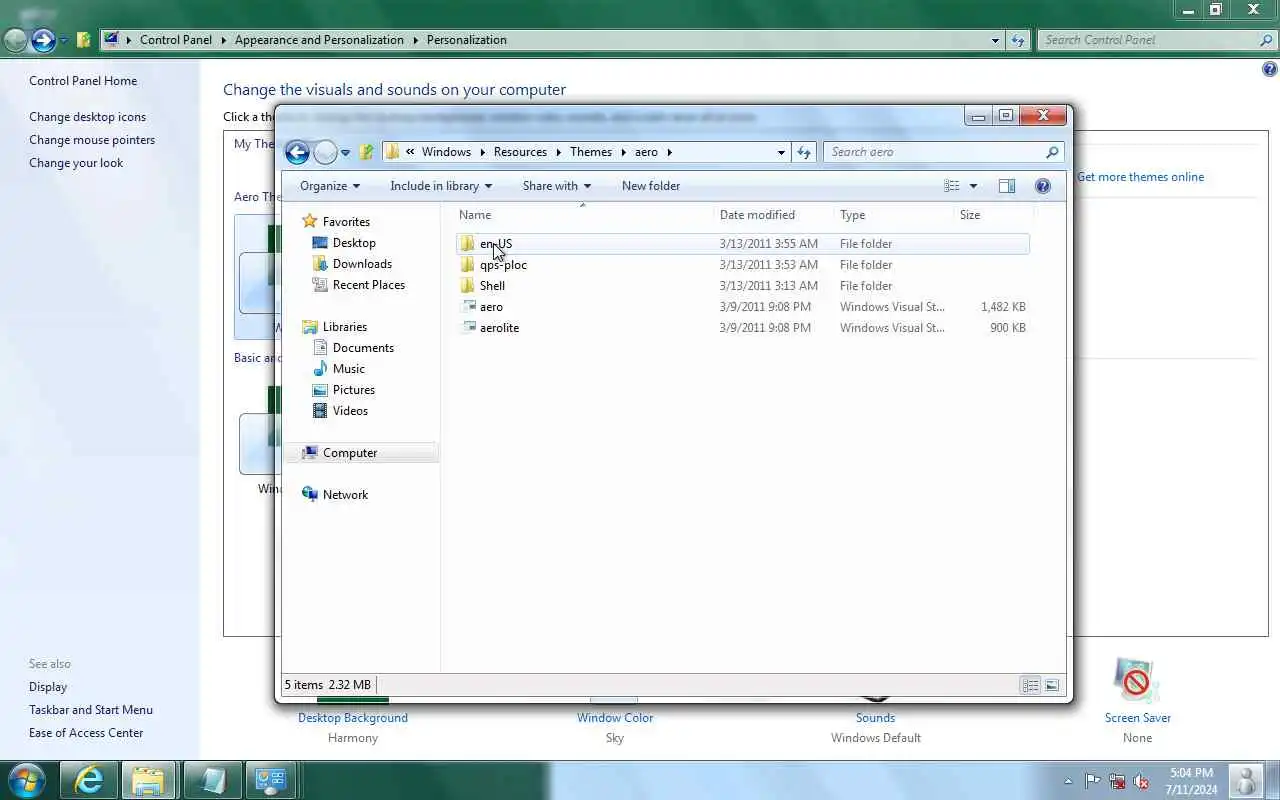Select the aerolite visual style file
The height and width of the screenshot is (800, 1280).
[744, 328]
